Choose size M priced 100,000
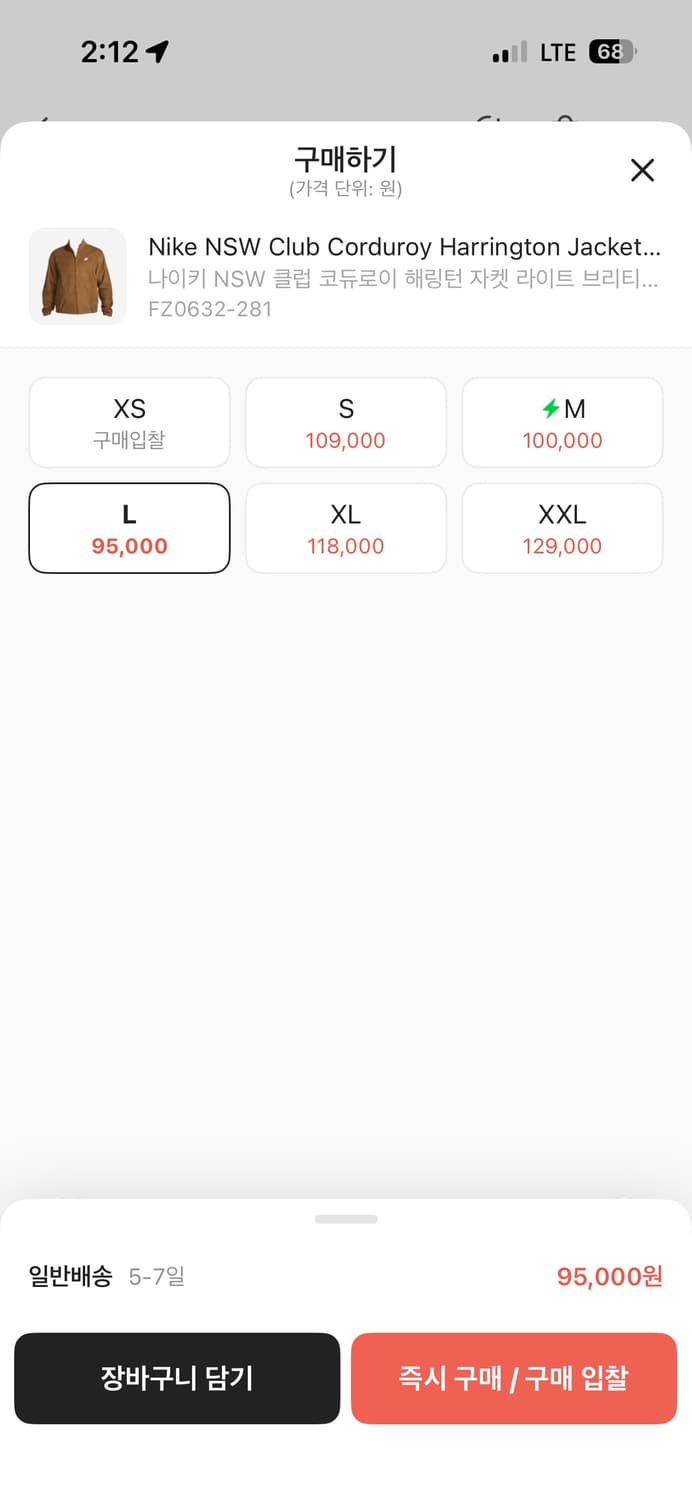692x1500 pixels. coord(562,422)
